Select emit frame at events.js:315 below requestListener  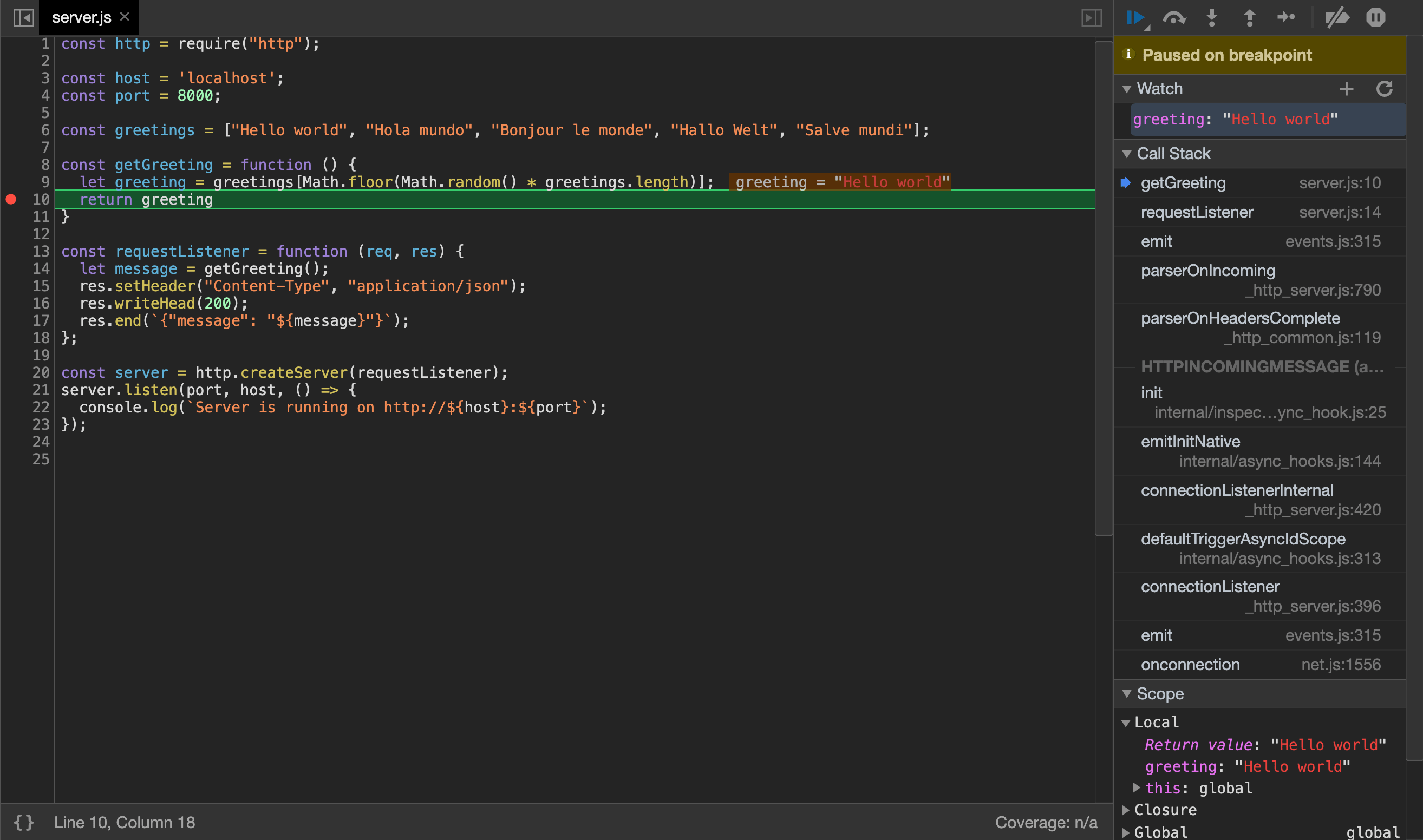[1260, 242]
